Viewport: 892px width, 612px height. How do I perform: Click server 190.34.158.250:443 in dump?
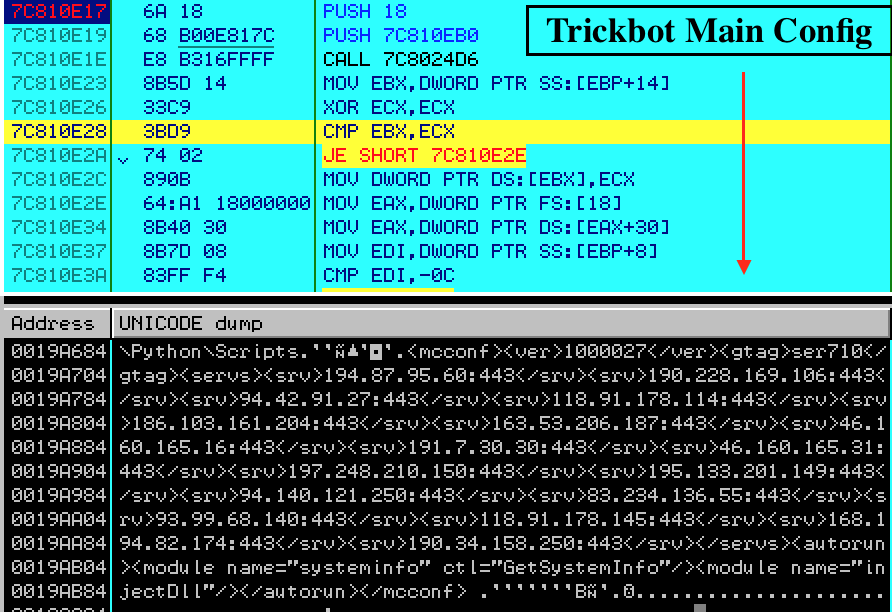pyautogui.click(x=514, y=544)
